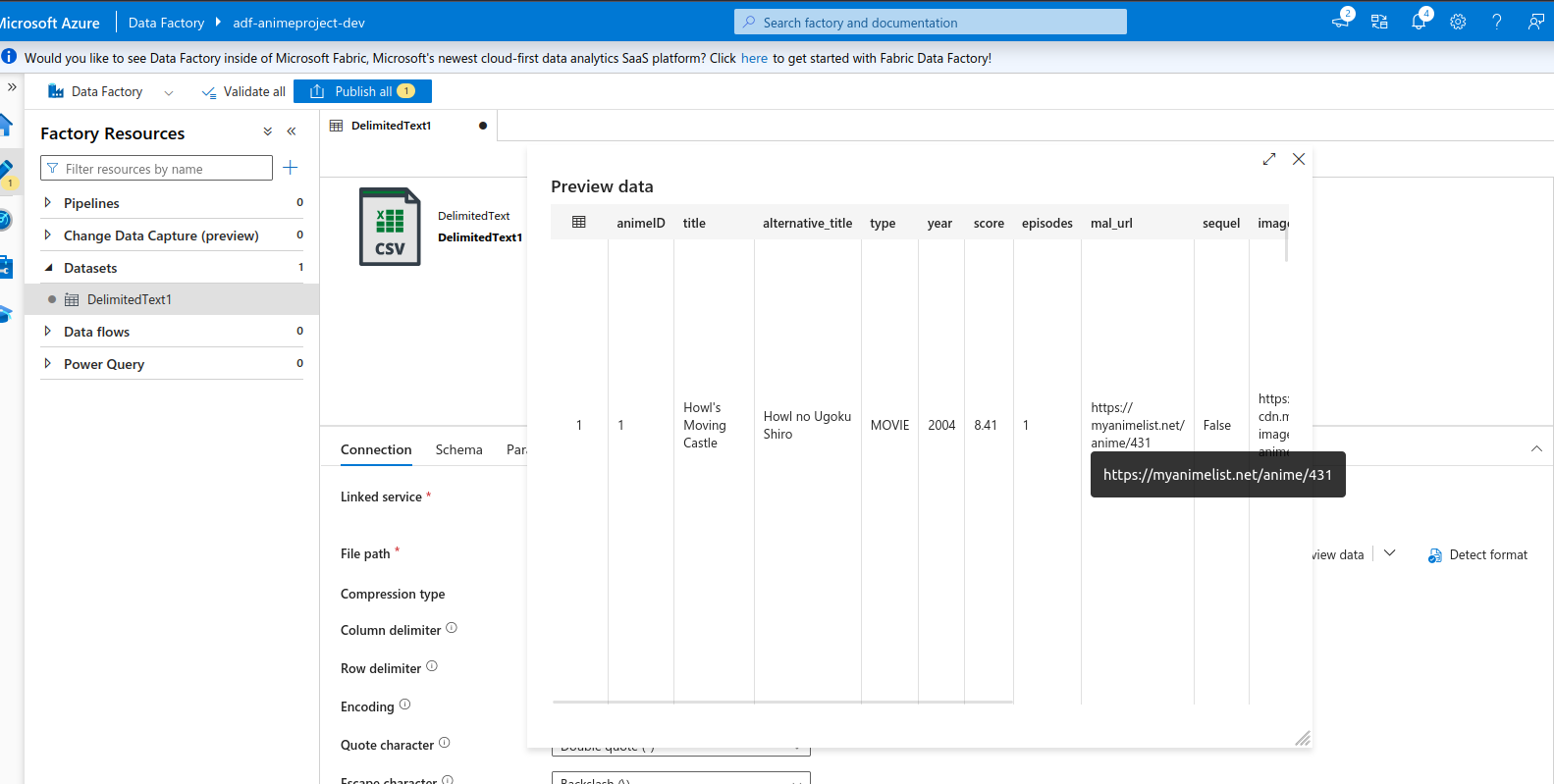The height and width of the screenshot is (784, 1554).
Task: Collapse Factory Resources panel with double chevron
Action: [292, 131]
